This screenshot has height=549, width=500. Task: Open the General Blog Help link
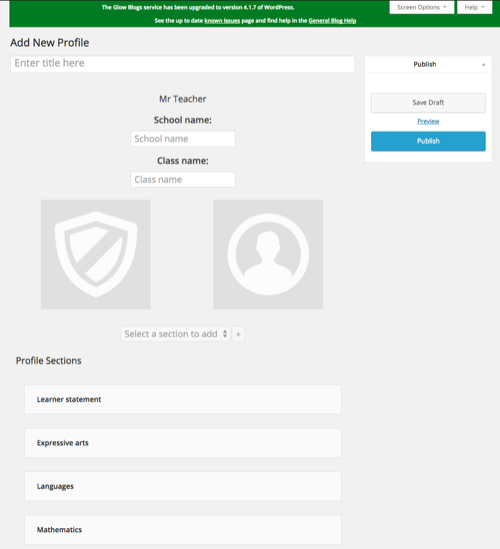coord(332,21)
